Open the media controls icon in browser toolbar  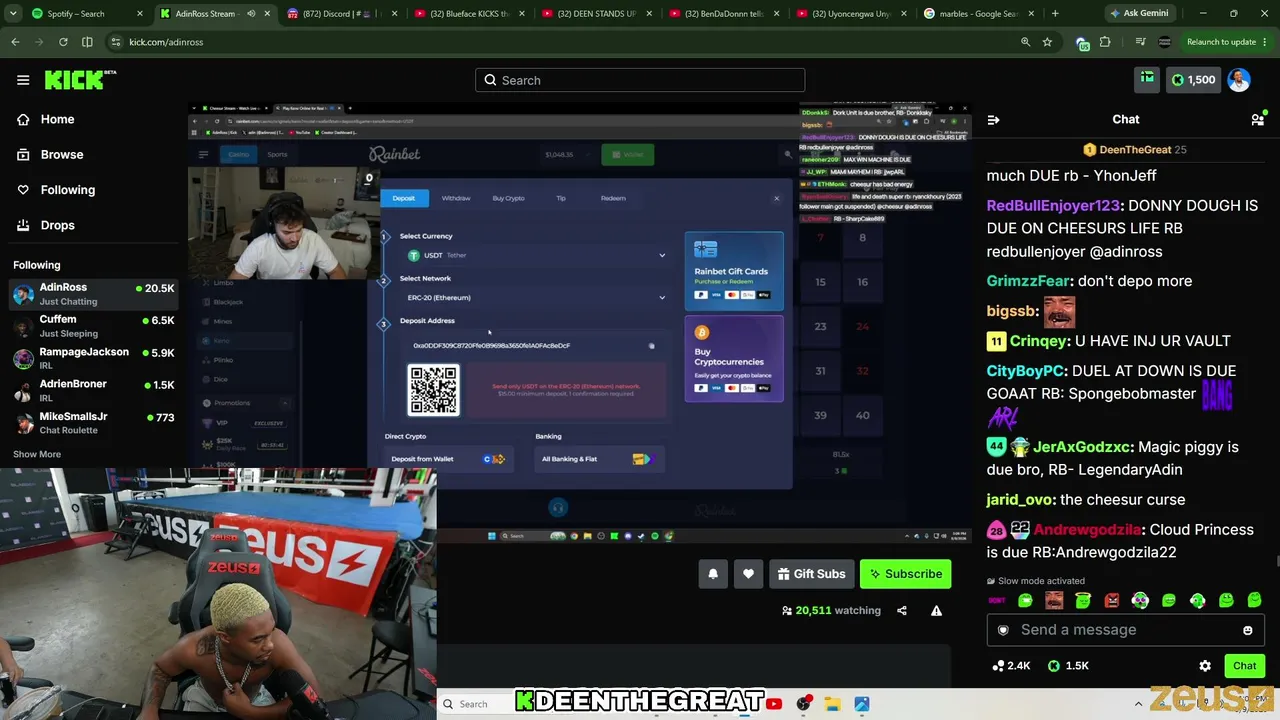pos(1140,42)
